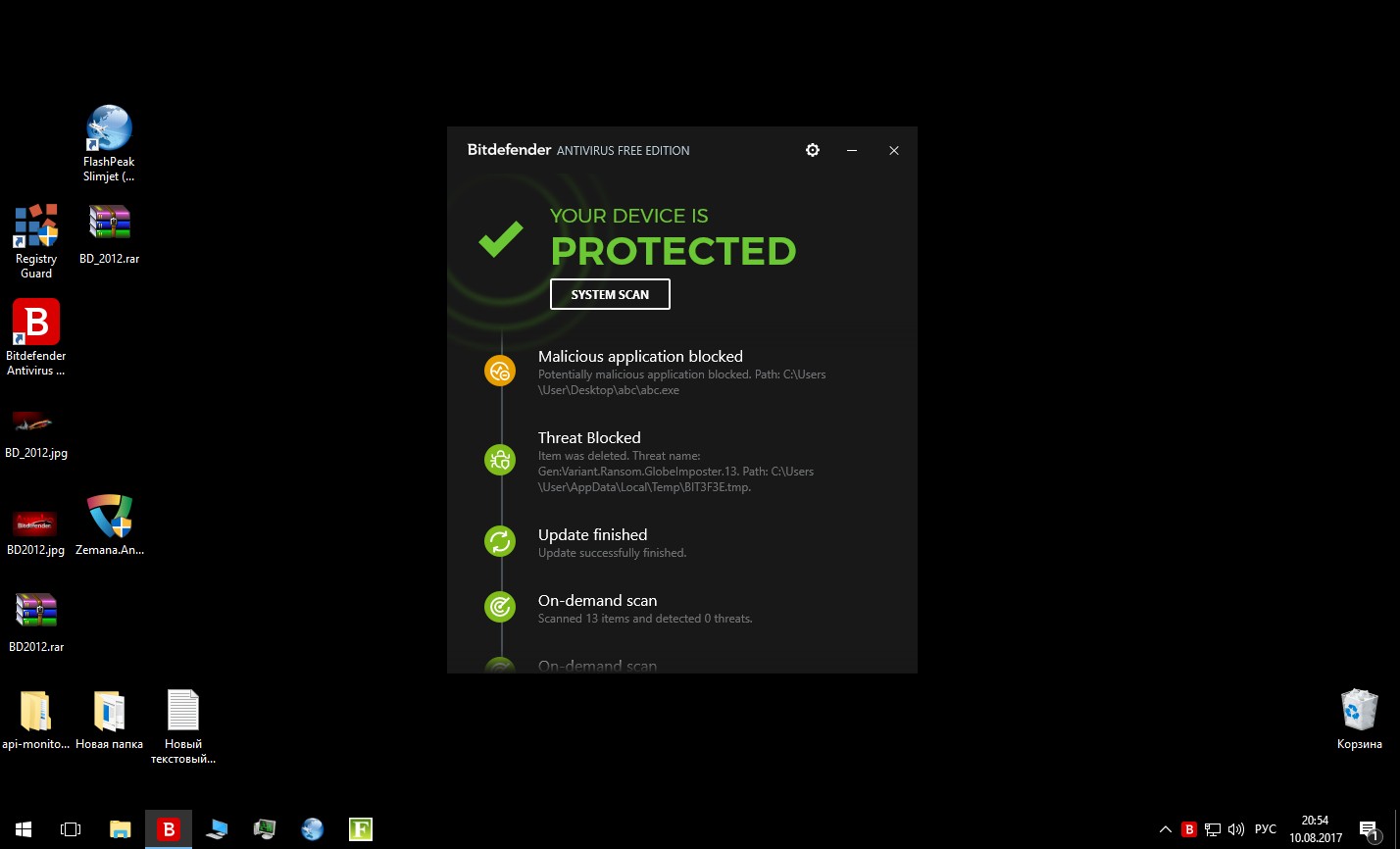Start a scan with the SYSTEM SCAN button

[610, 294]
